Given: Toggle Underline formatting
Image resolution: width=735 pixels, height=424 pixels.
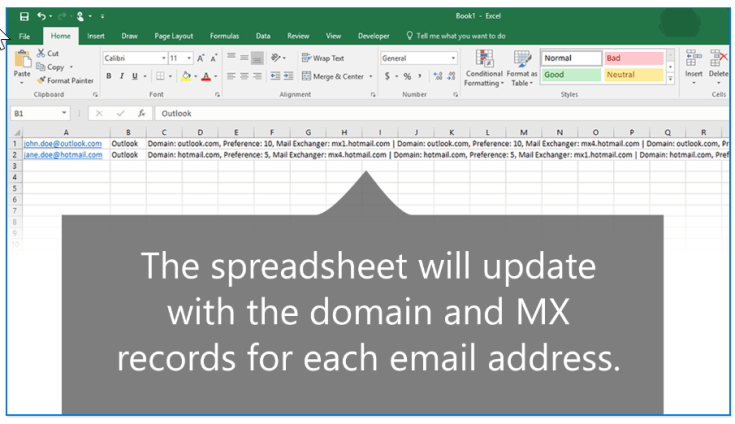Looking at the screenshot, I should point(135,76).
